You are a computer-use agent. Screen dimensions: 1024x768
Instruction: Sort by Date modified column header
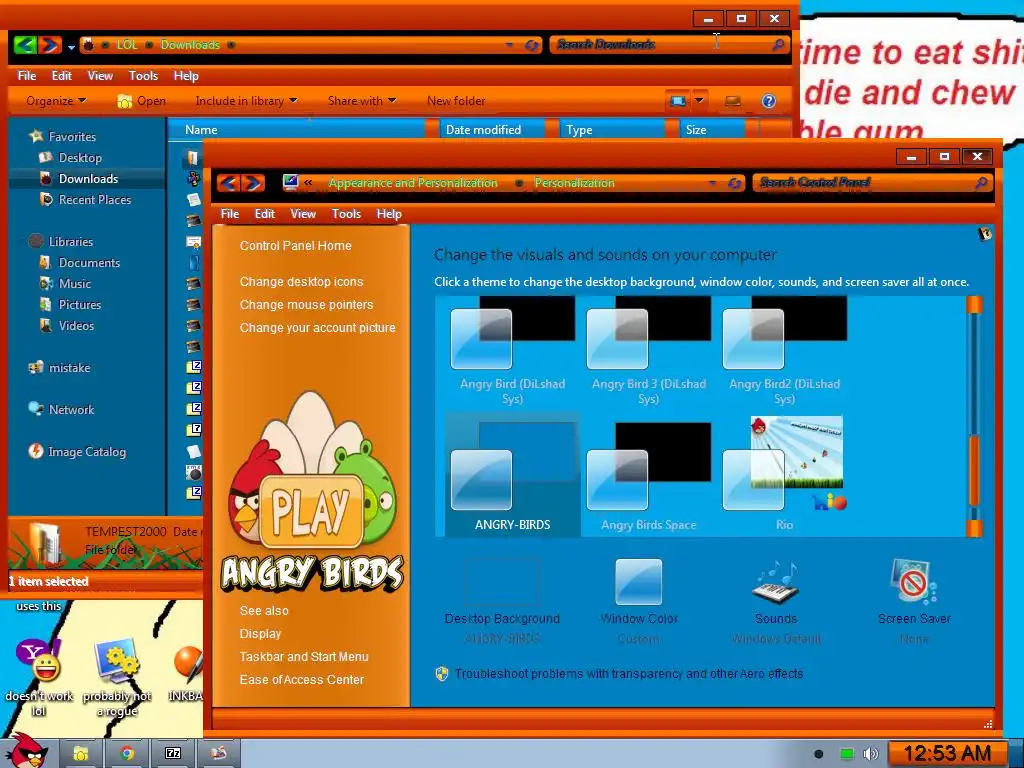pos(491,129)
